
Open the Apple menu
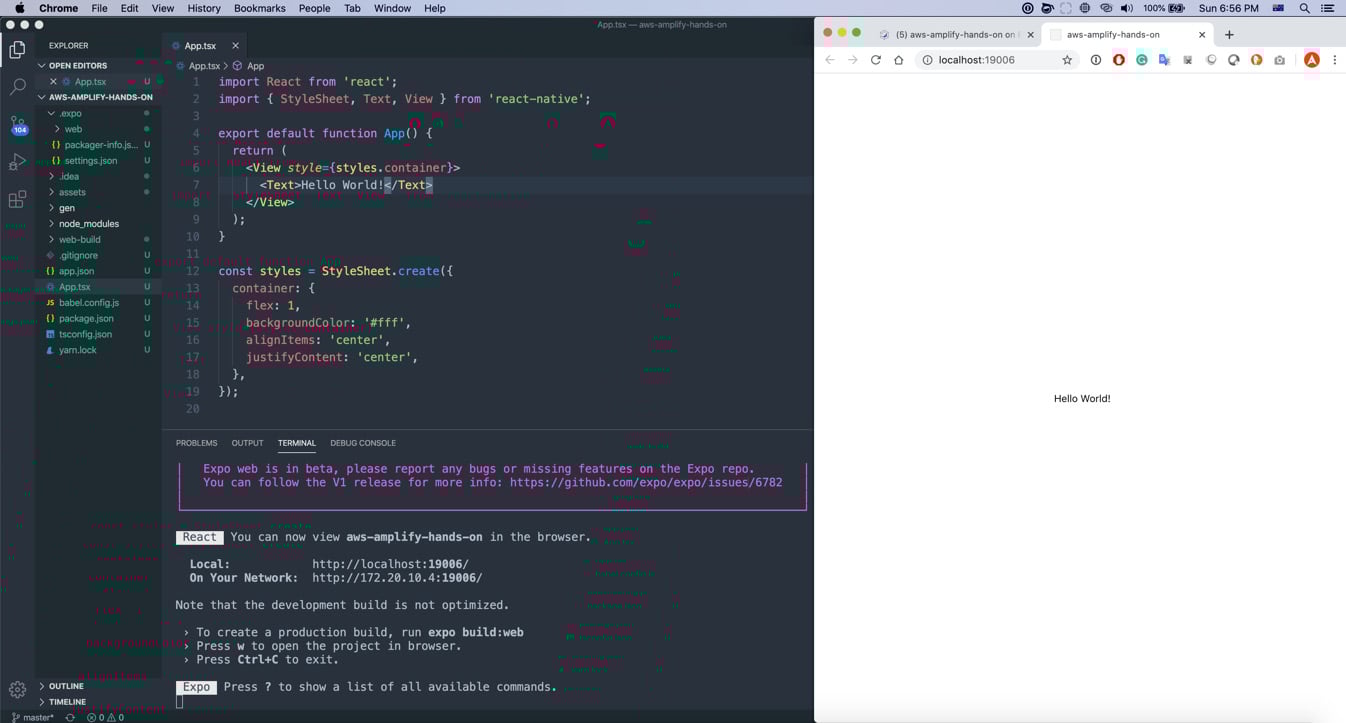click(19, 8)
